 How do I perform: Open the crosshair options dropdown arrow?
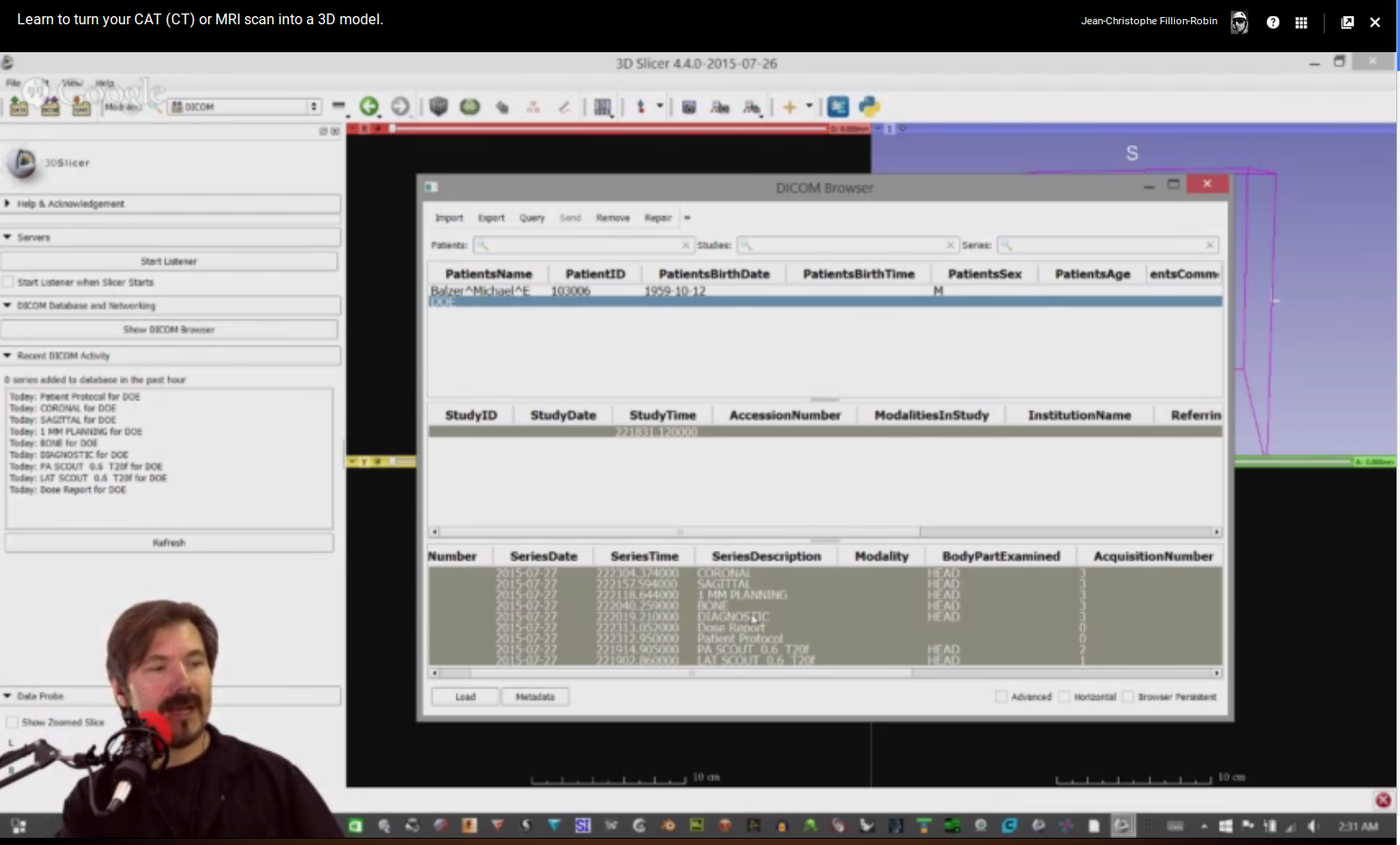tap(808, 106)
